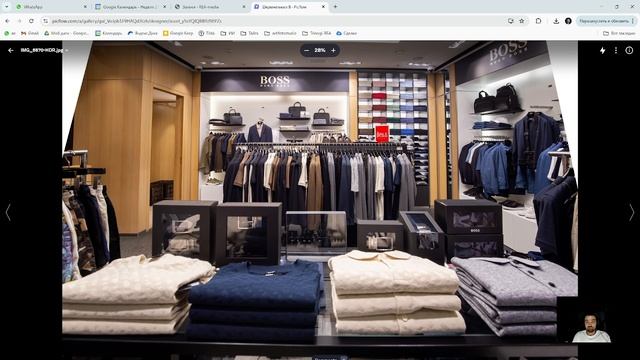Viewport: 640px width, 360px height.
Task: Open the tab search dropdown arrow
Action: point(7,7)
